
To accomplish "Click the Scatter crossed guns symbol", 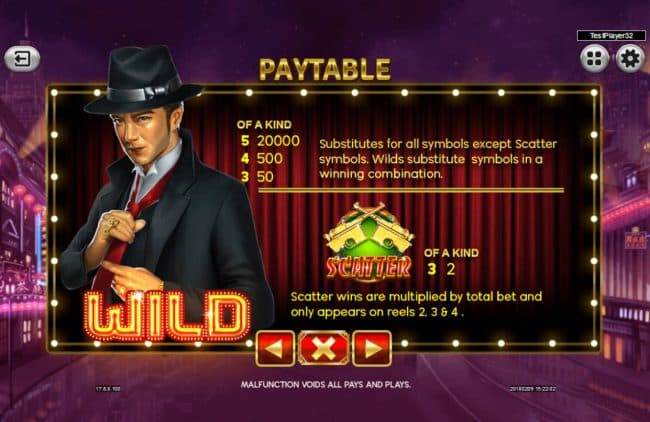I will (x=369, y=242).
